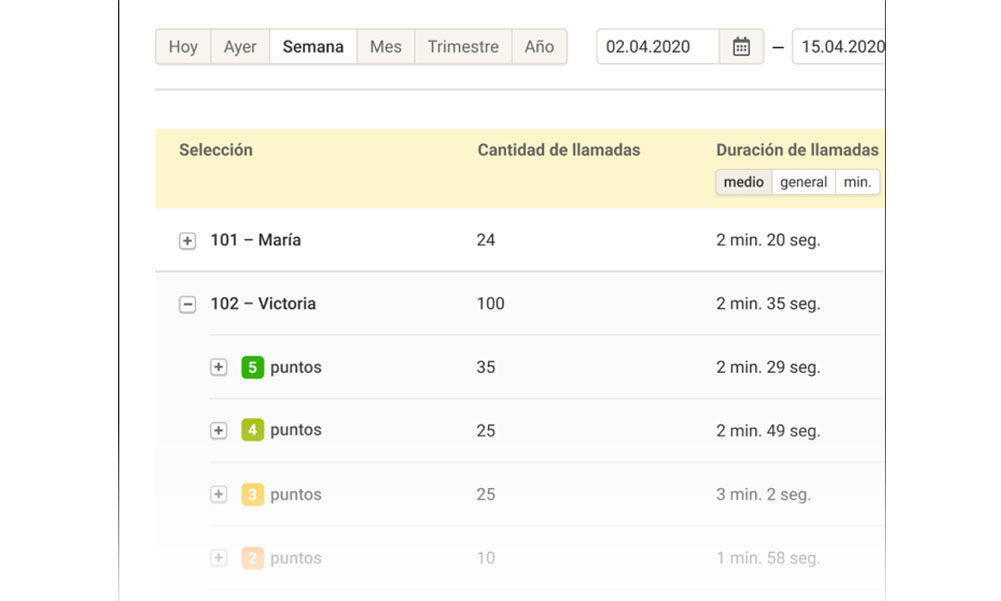Select the Hoy period tab
Screen dimensions: 1001x601
[x=183, y=47]
